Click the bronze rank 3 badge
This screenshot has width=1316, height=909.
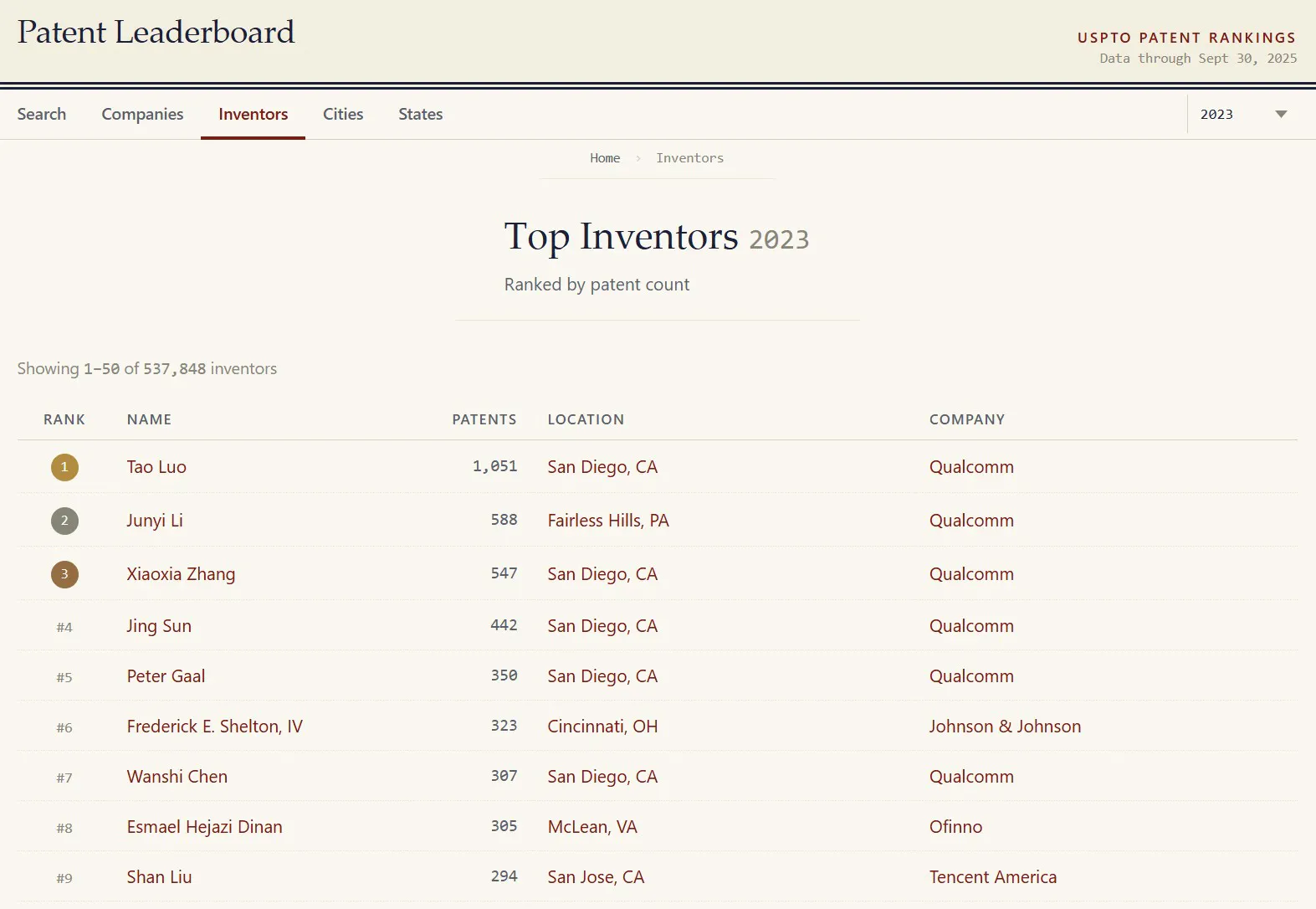tap(64, 574)
